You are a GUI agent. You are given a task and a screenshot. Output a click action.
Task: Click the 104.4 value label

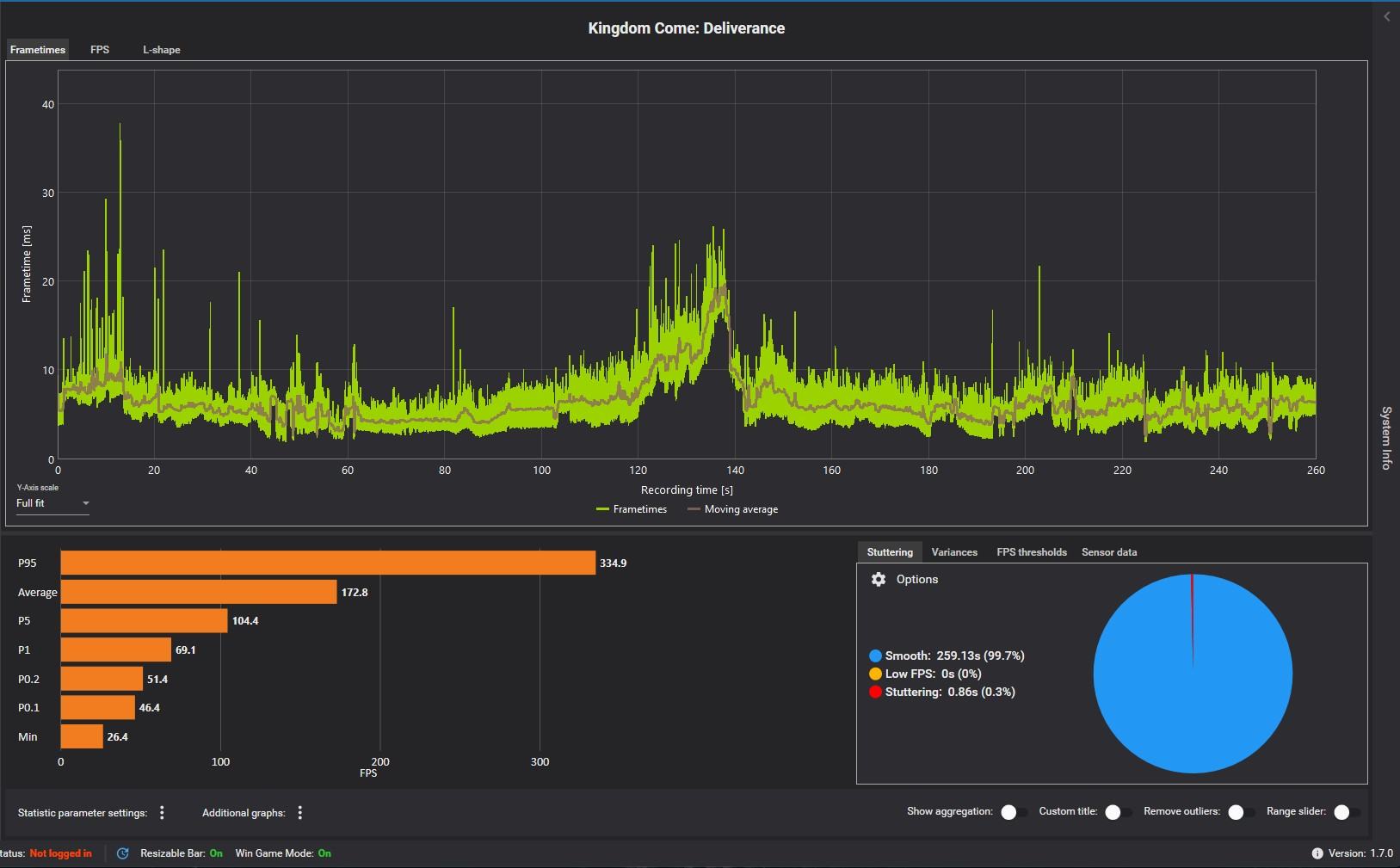pos(245,621)
